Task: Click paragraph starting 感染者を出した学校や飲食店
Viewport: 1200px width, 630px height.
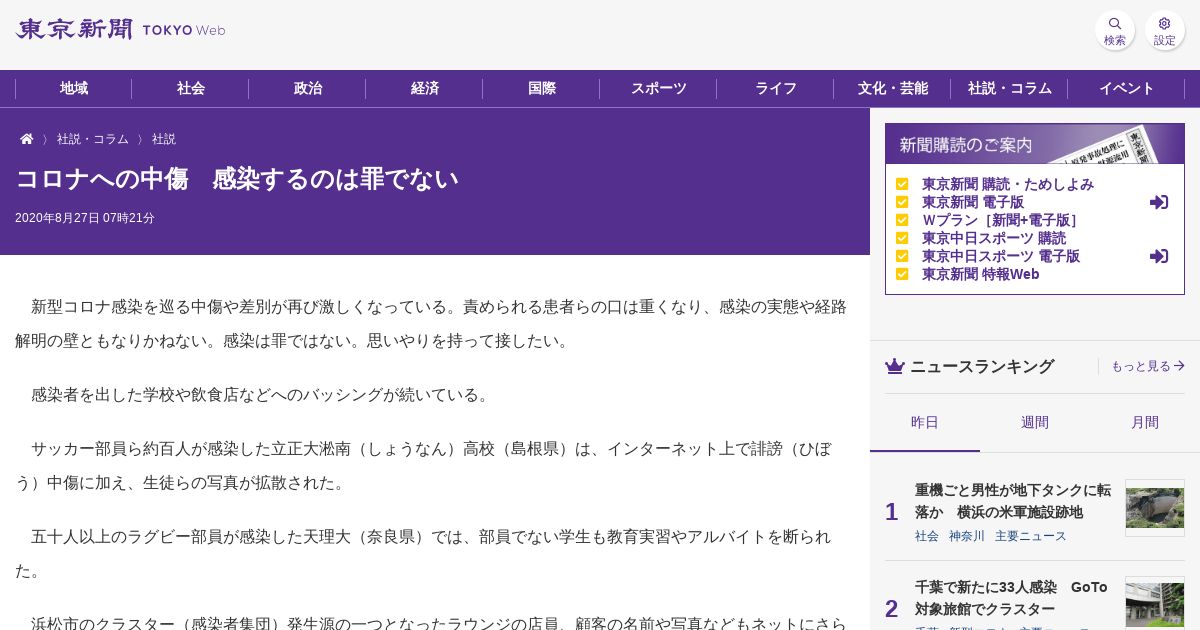Action: [x=263, y=395]
